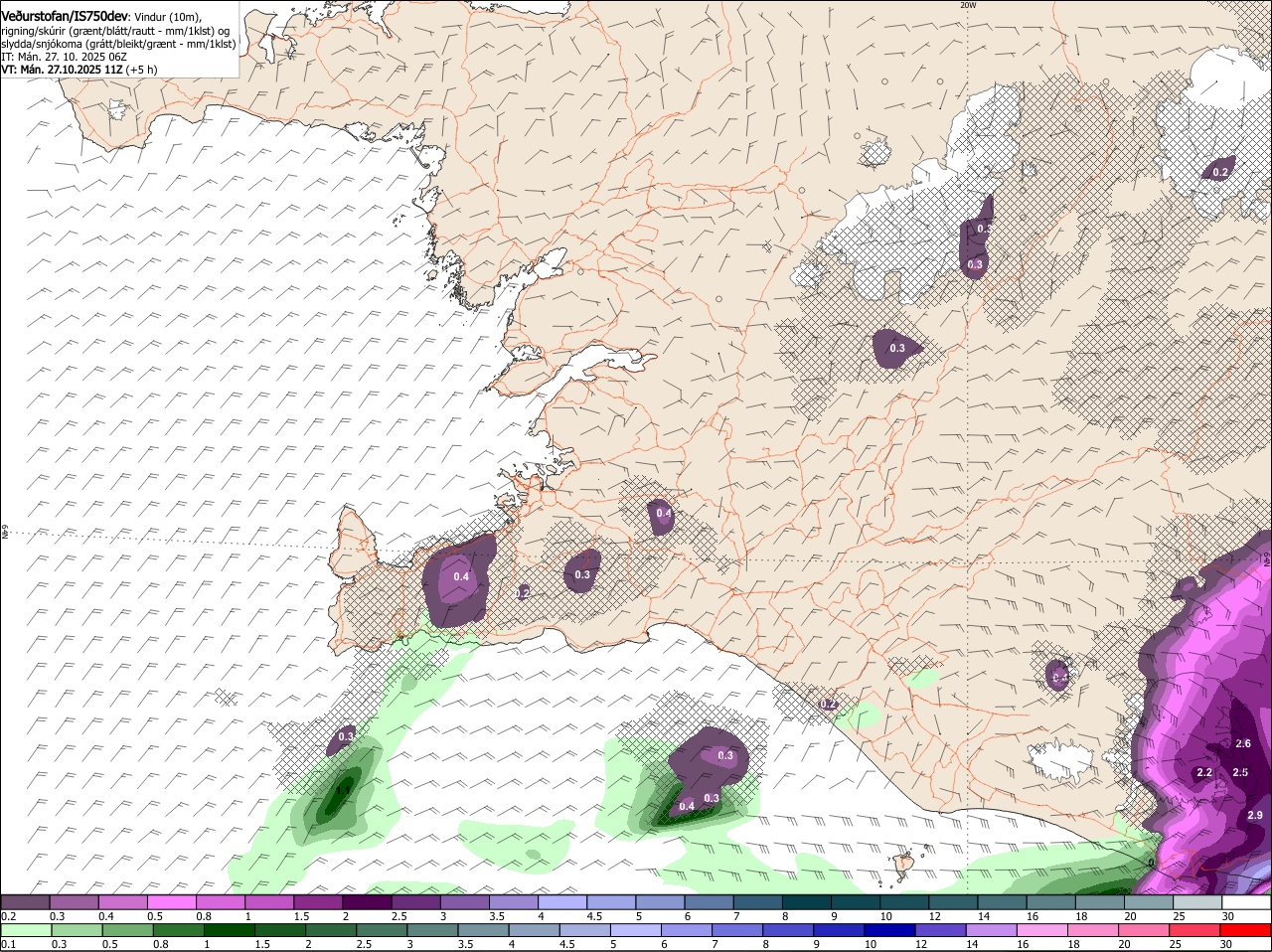Image resolution: width=1272 pixels, height=952 pixels.
Task: Select the bright pink 0.5 snow scale swatch
Action: (x=171, y=902)
